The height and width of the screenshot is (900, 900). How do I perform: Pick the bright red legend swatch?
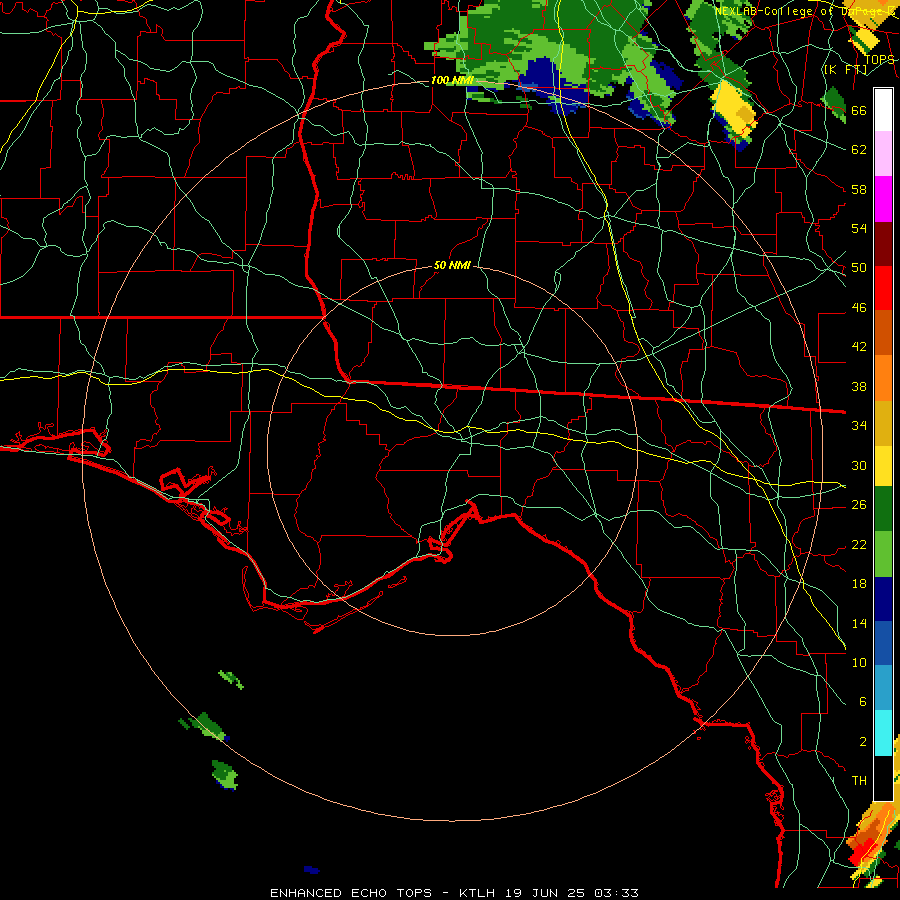click(883, 288)
